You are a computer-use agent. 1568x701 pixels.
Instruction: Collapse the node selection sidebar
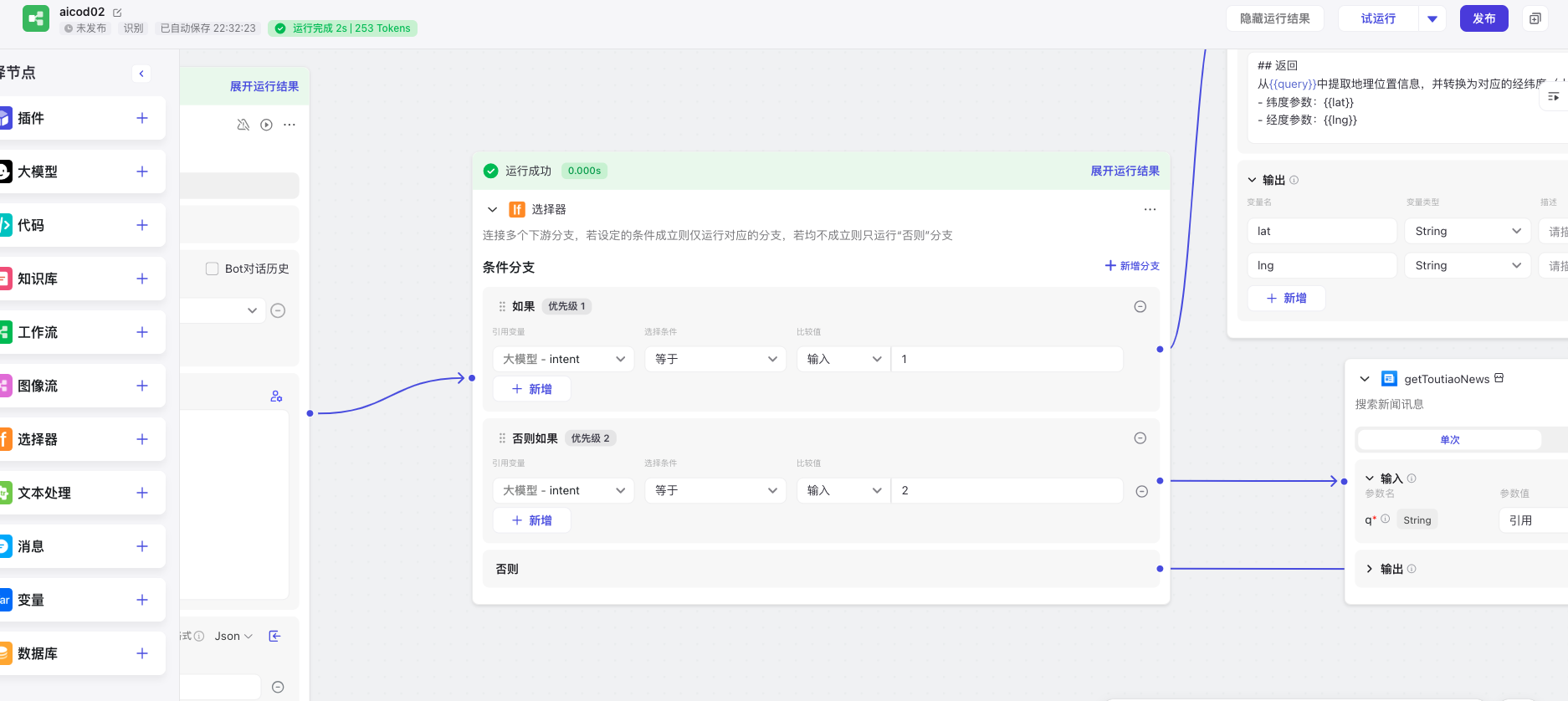(141, 74)
